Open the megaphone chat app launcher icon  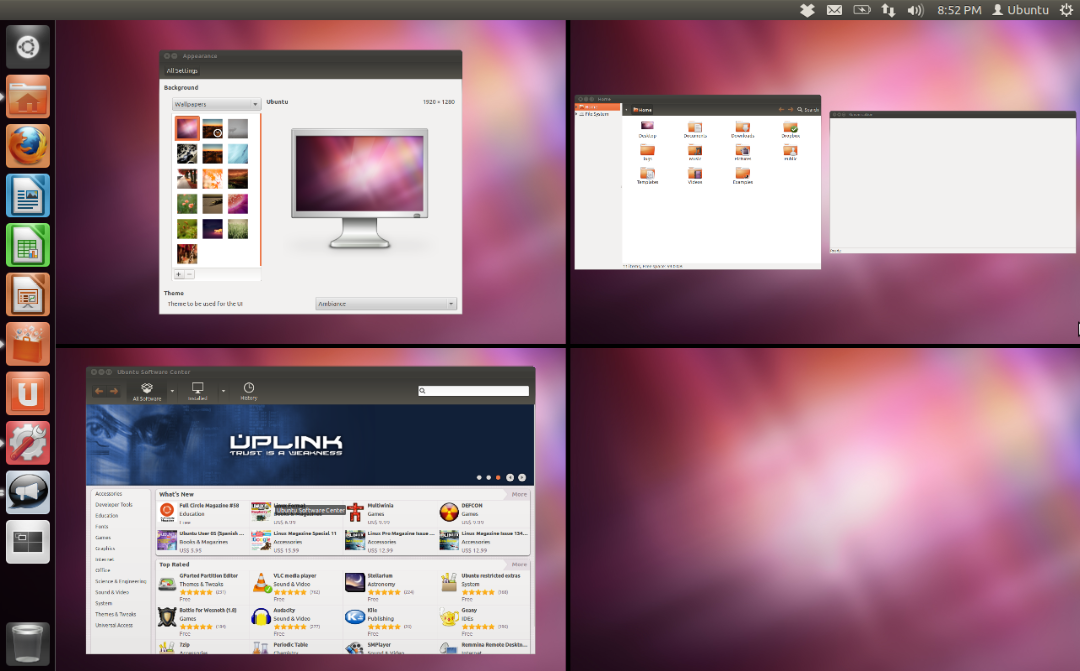[x=28, y=493]
